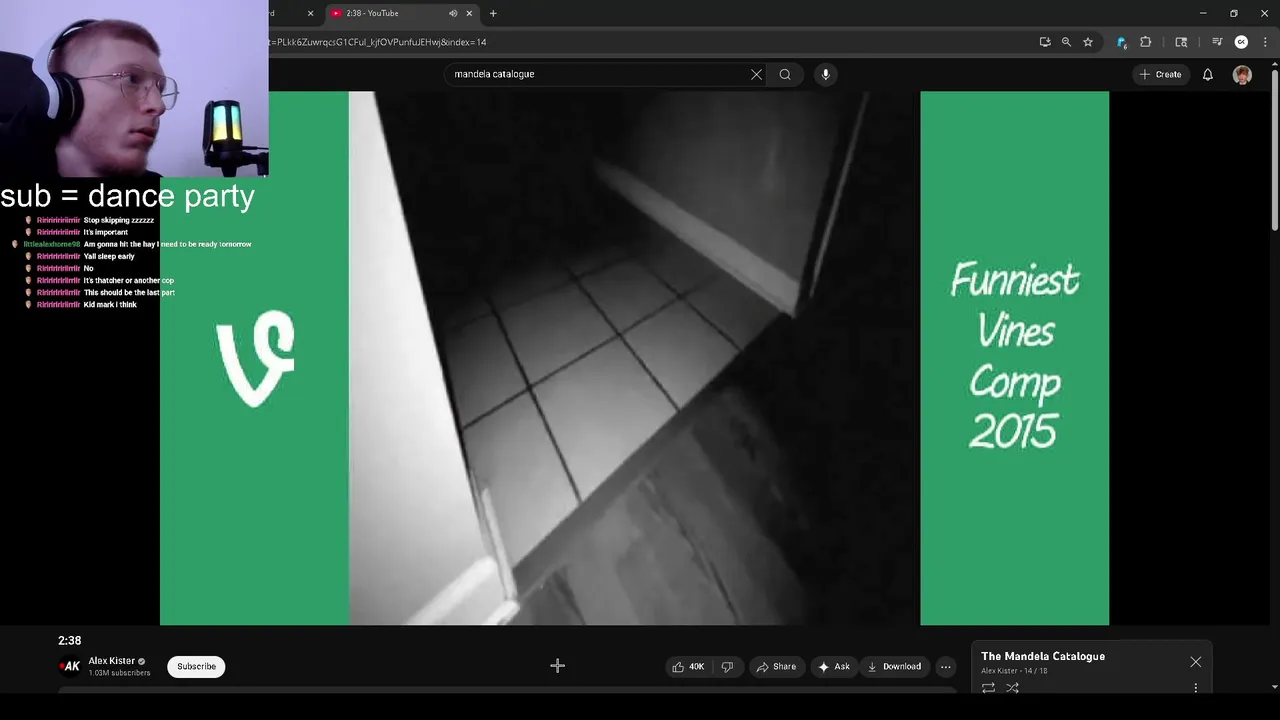
Task: Click chat message 'Stop skipping zzzzzz'
Action: tap(119, 220)
